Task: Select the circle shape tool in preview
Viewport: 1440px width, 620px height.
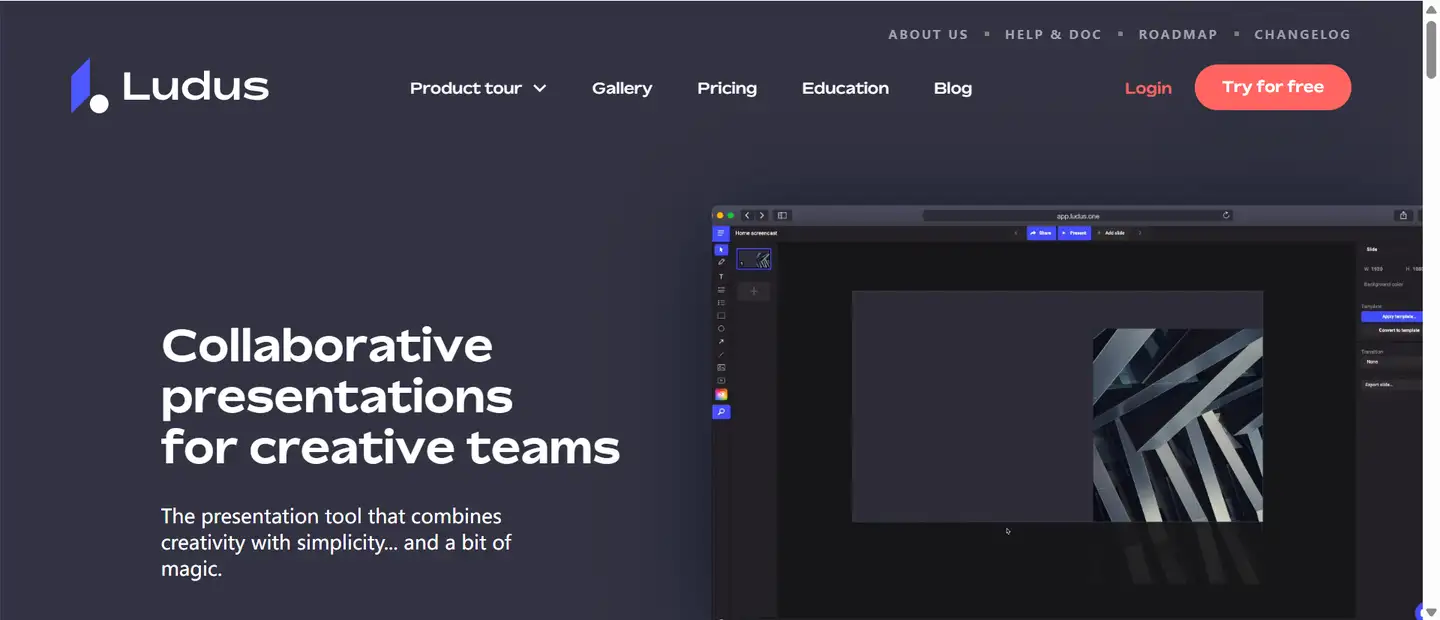Action: tap(721, 328)
